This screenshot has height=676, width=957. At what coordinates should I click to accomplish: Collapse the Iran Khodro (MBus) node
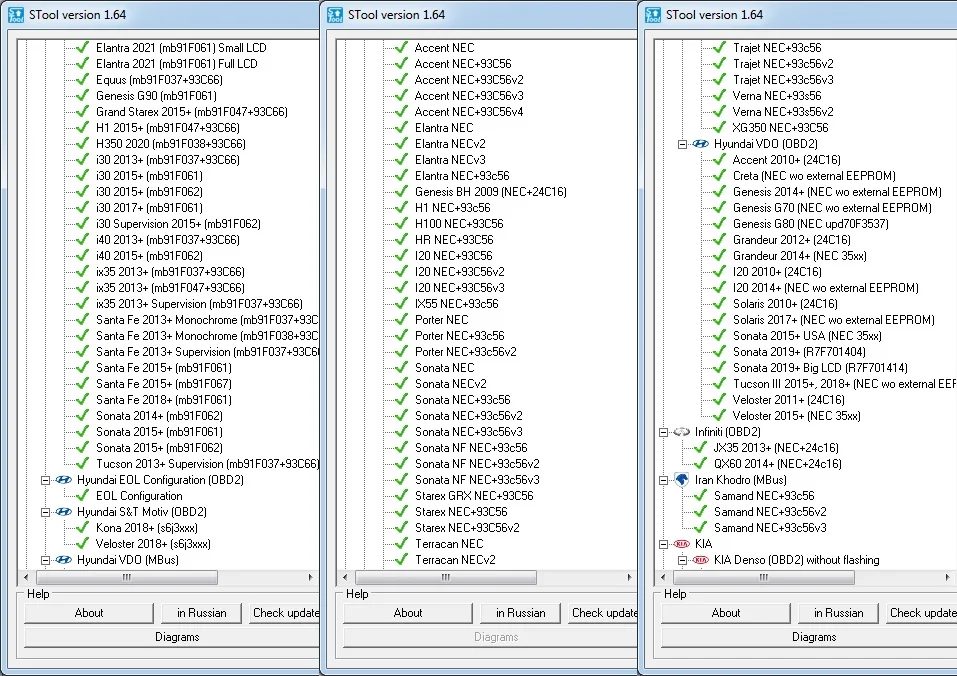[x=663, y=480]
